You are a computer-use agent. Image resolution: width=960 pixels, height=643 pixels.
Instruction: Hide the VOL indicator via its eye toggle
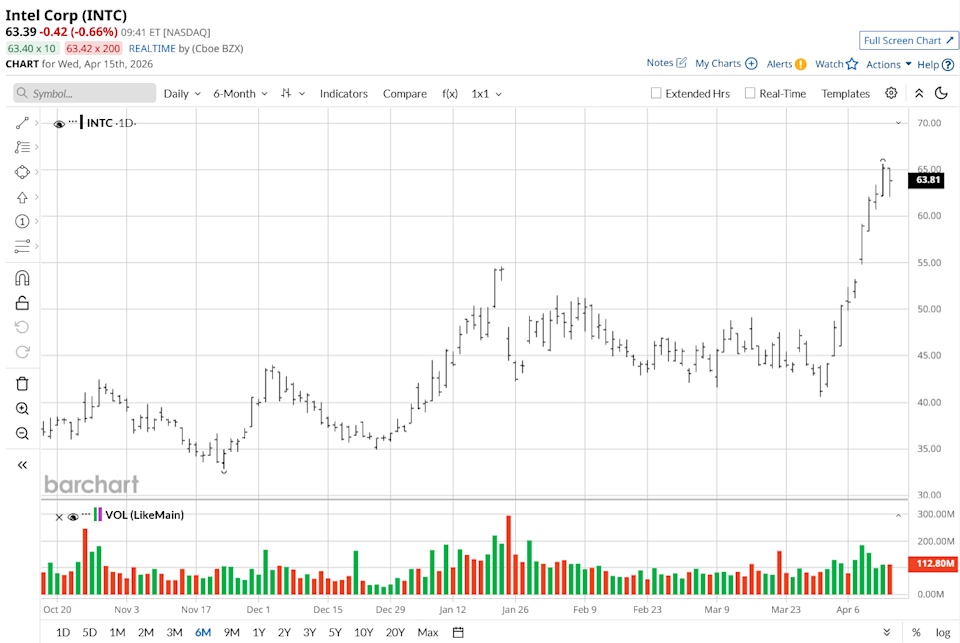click(x=71, y=516)
